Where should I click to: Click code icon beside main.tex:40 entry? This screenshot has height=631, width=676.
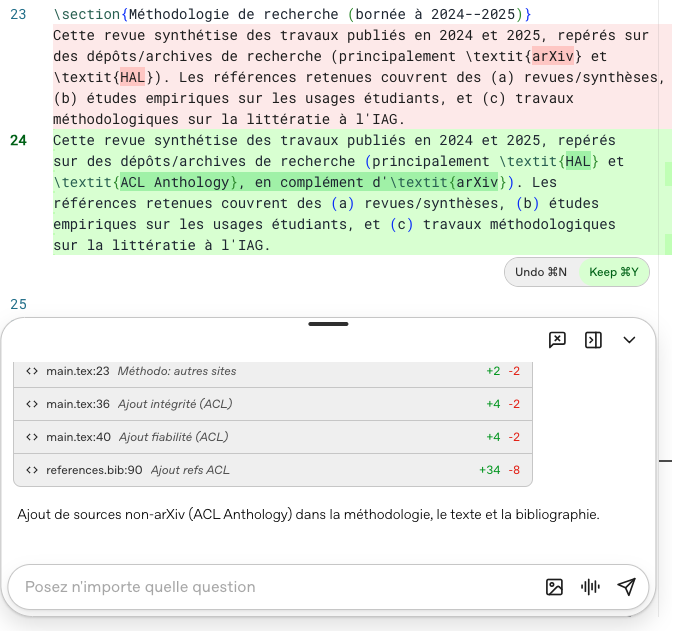coord(32,437)
